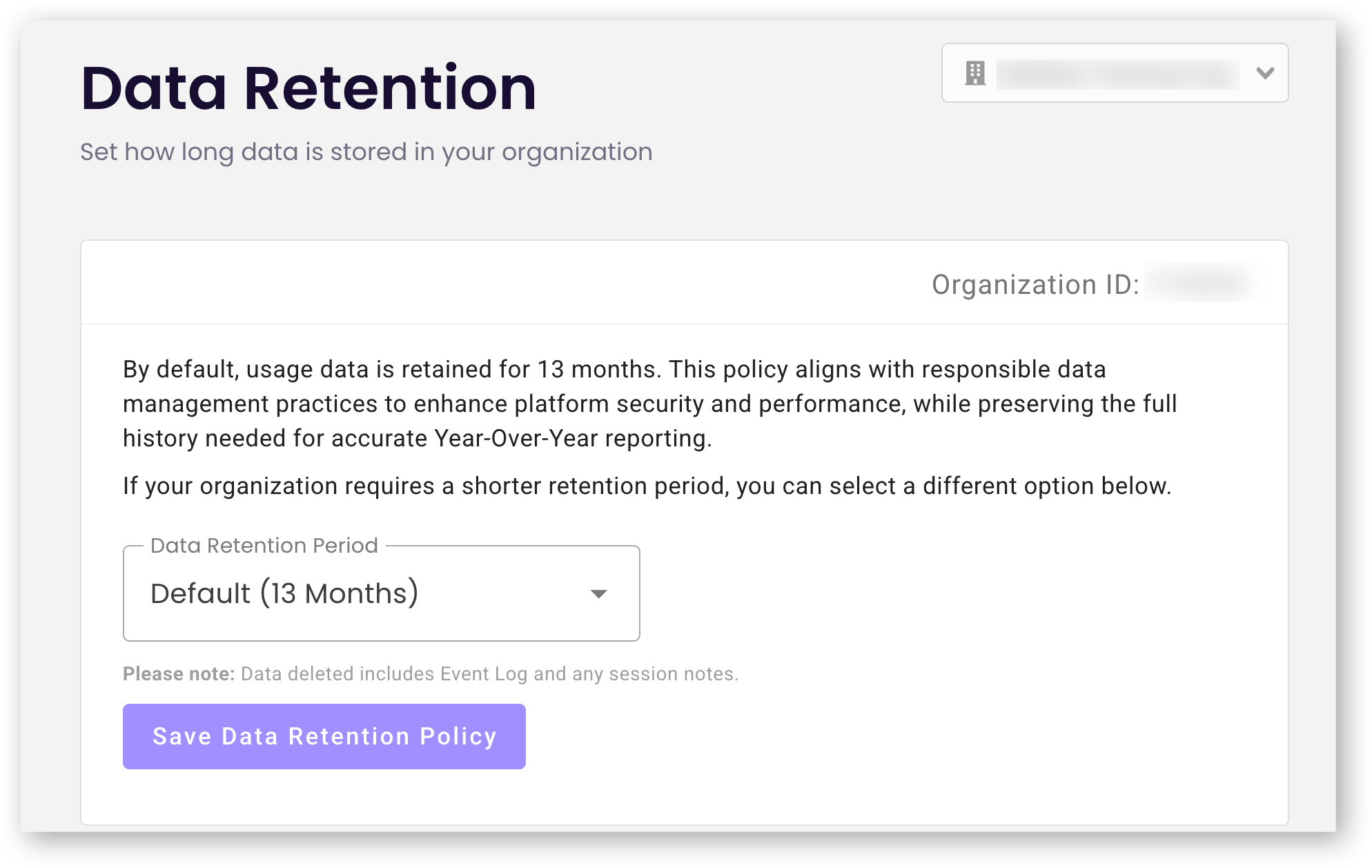Click the "Data Retention Period" field label

click(264, 546)
